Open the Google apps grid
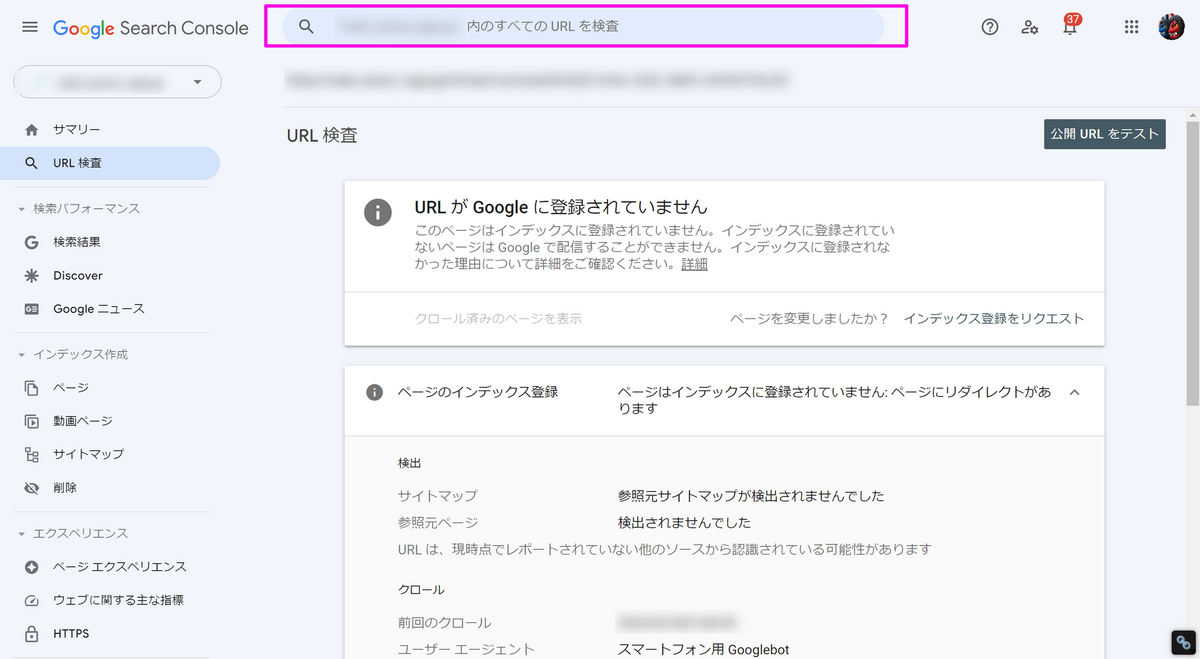The height and width of the screenshot is (659, 1200). (1132, 27)
